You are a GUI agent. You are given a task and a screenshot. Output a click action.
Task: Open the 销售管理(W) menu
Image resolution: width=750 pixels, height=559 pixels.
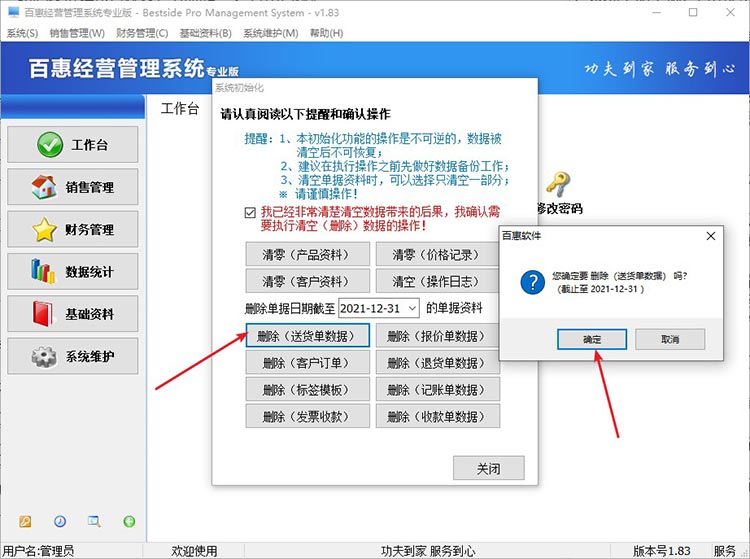[x=77, y=33]
